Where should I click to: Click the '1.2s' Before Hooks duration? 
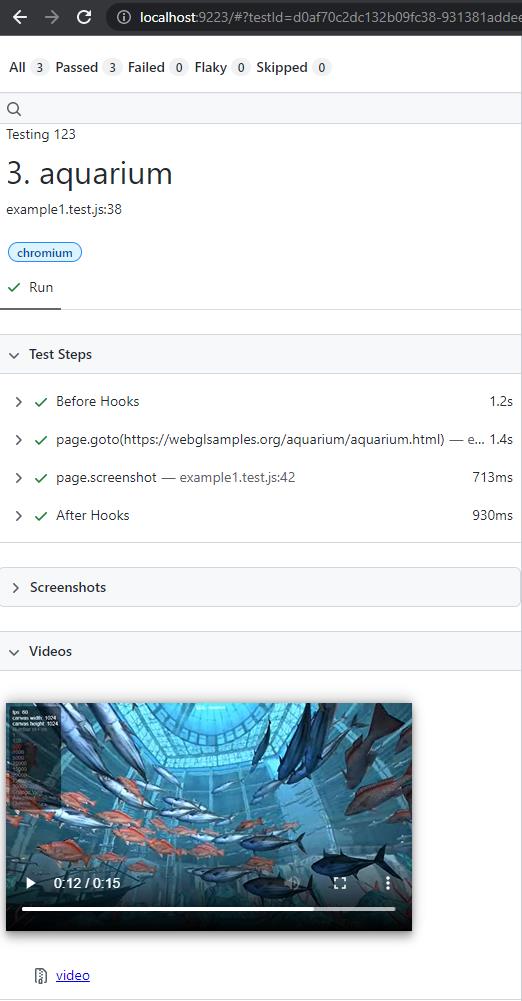[501, 402]
